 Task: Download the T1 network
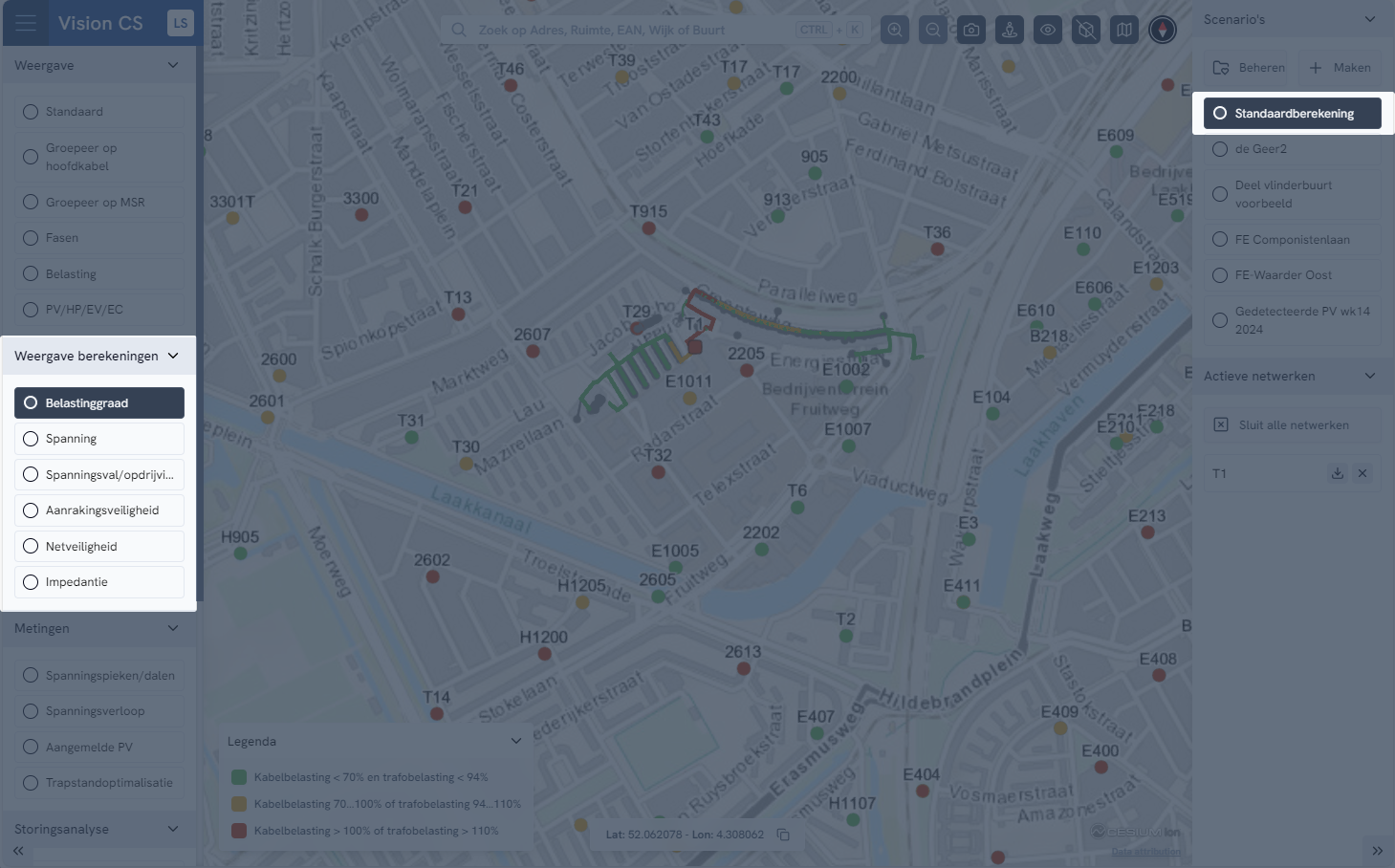click(1338, 473)
